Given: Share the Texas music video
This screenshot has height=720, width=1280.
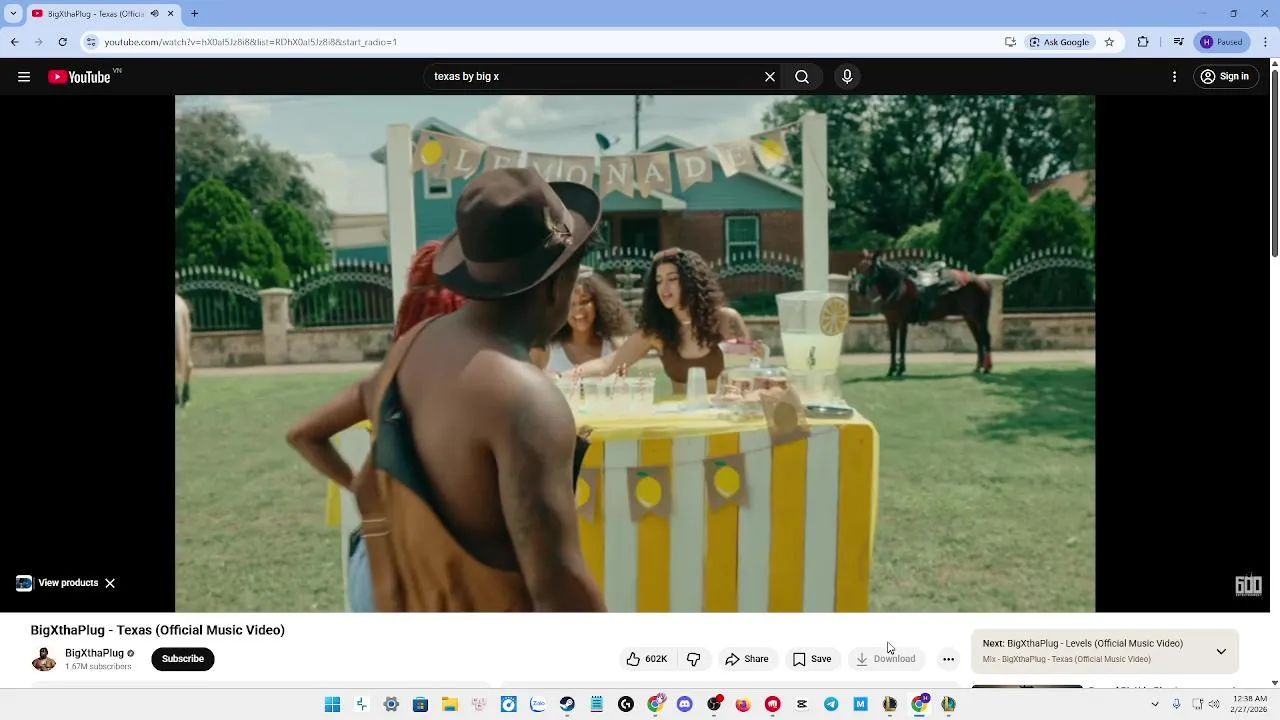Looking at the screenshot, I should pos(747,659).
